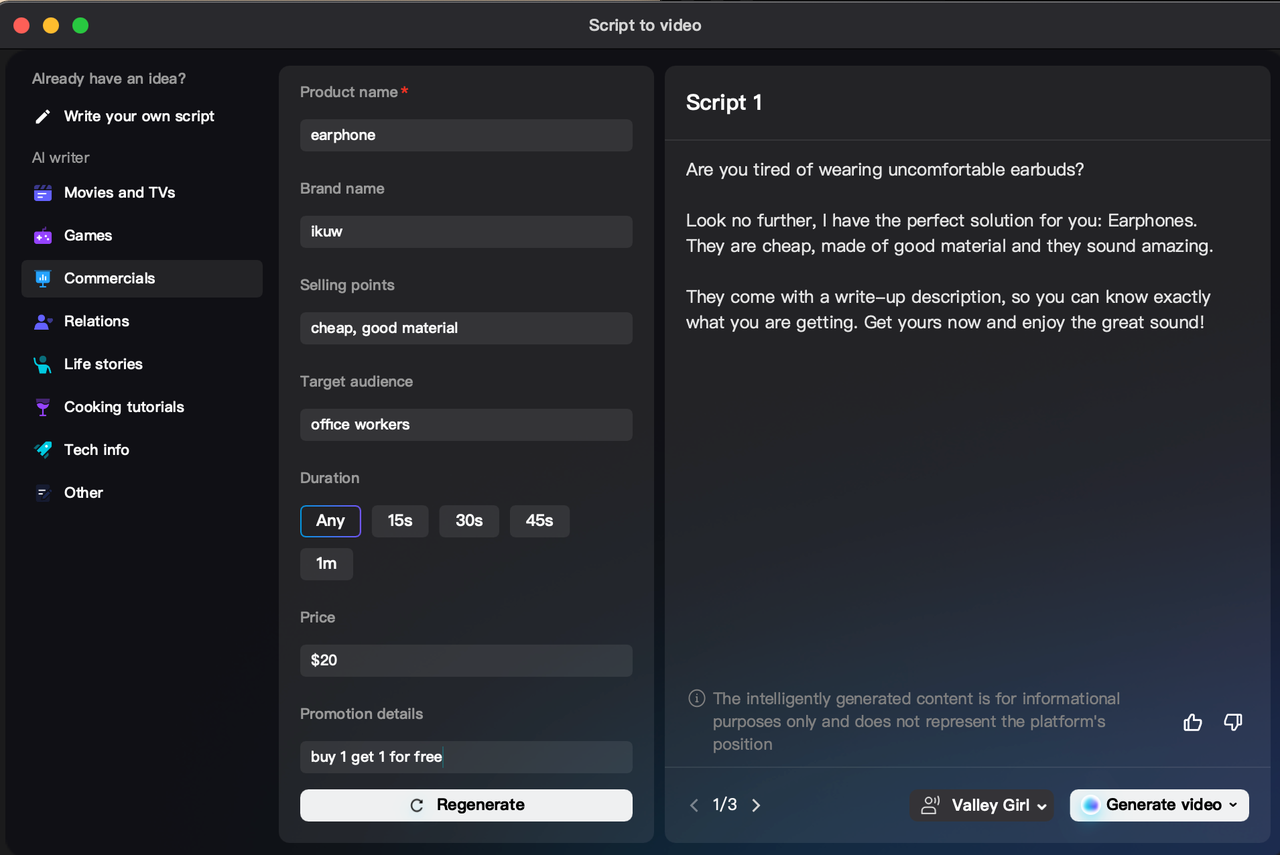This screenshot has width=1280, height=855.
Task: Select the Write your own script pencil icon
Action: (x=43, y=116)
